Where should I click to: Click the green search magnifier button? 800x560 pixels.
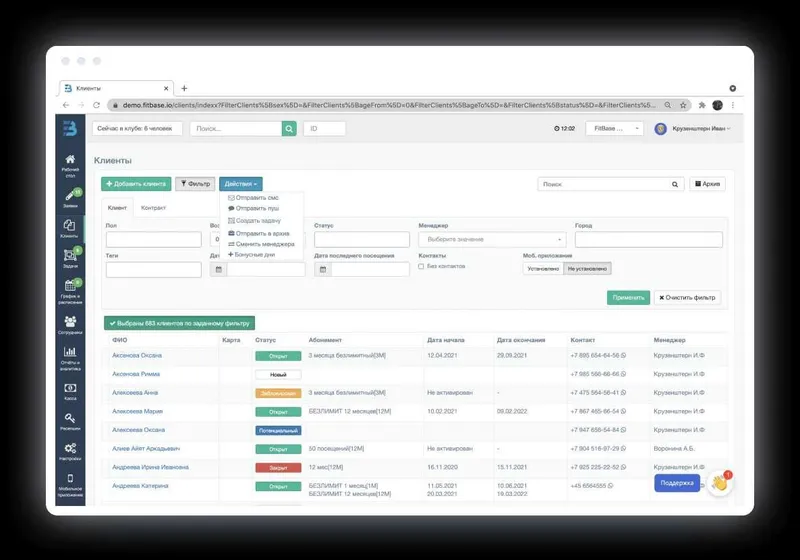coord(289,129)
